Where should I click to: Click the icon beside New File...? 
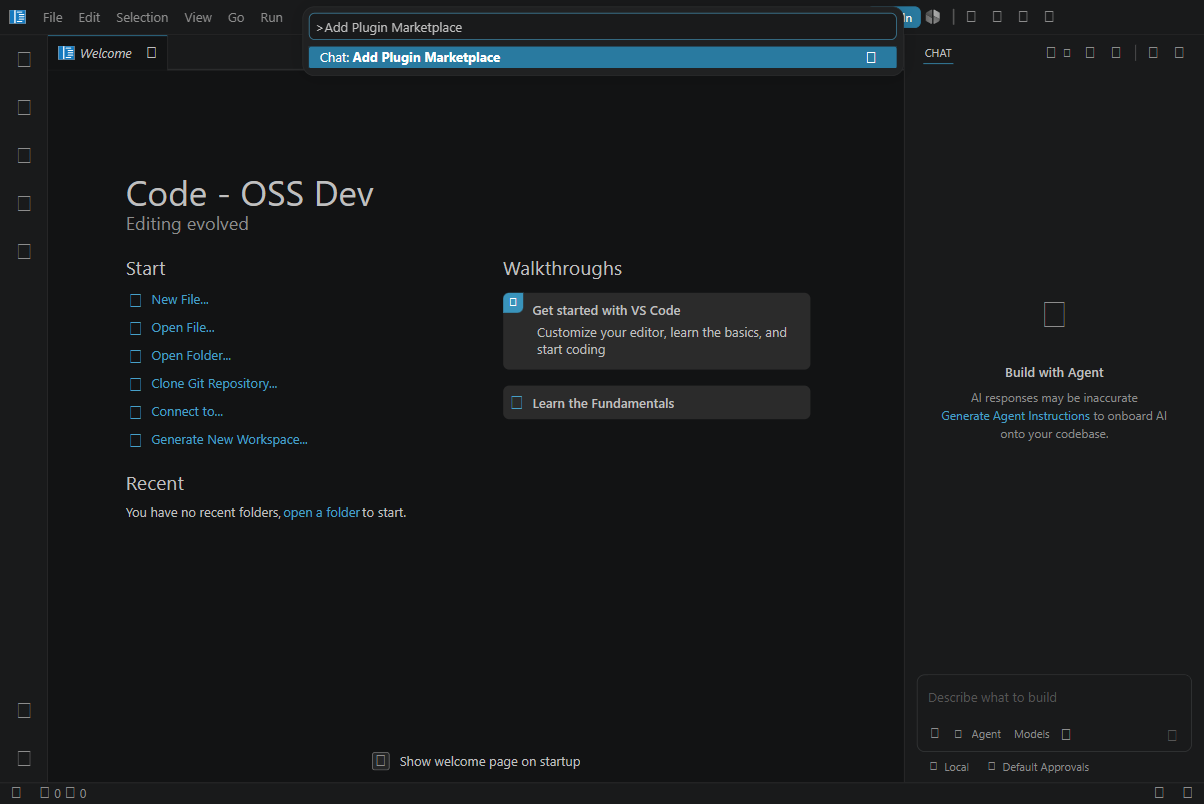[x=135, y=300]
